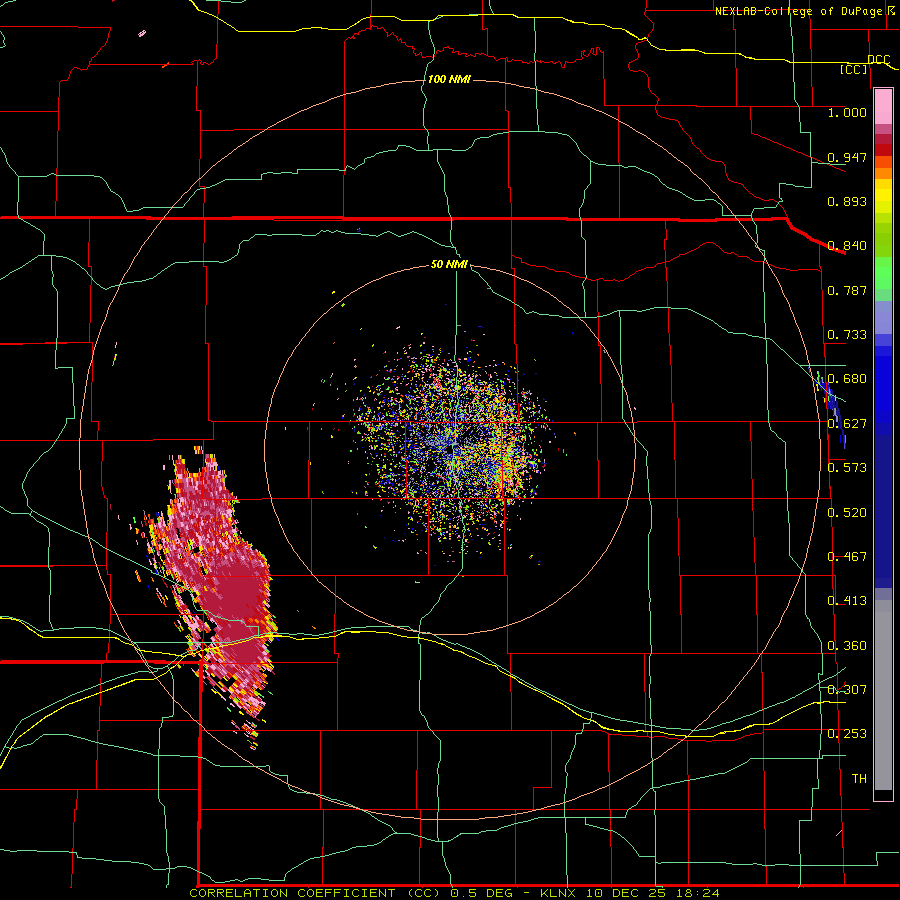Select the 0.947 scale value
This screenshot has width=900, height=900.
coord(847,157)
